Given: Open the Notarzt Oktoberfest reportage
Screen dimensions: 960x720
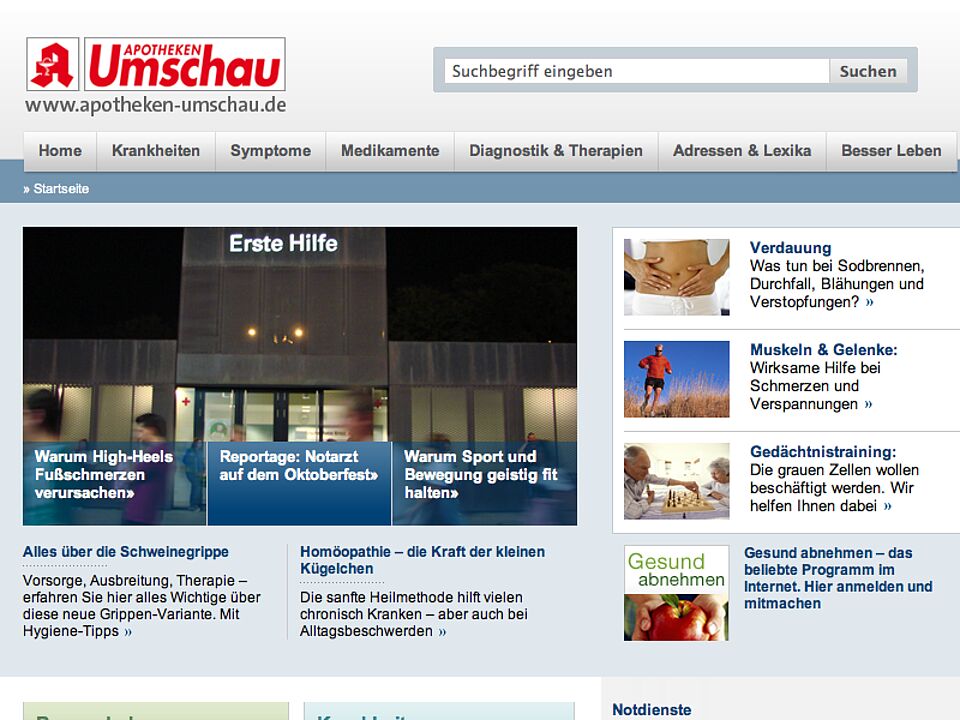Looking at the screenshot, I should click(x=299, y=466).
